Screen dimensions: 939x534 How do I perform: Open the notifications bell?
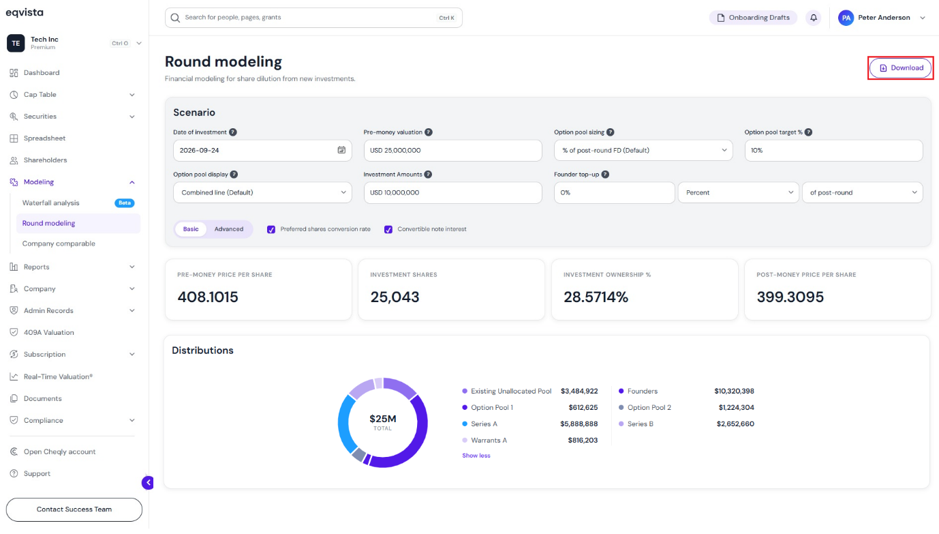pos(813,17)
